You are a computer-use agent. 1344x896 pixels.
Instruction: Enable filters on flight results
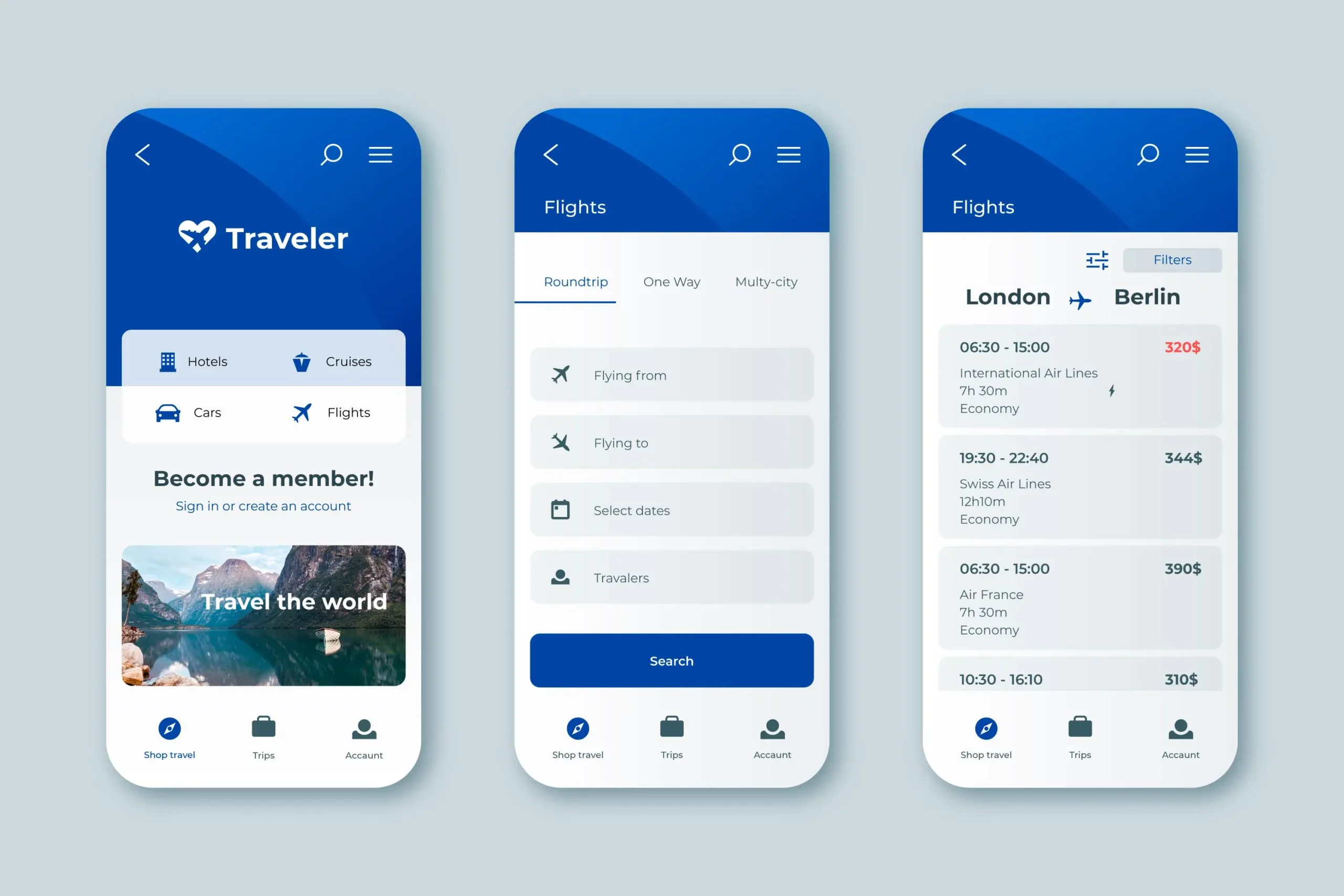point(1171,260)
